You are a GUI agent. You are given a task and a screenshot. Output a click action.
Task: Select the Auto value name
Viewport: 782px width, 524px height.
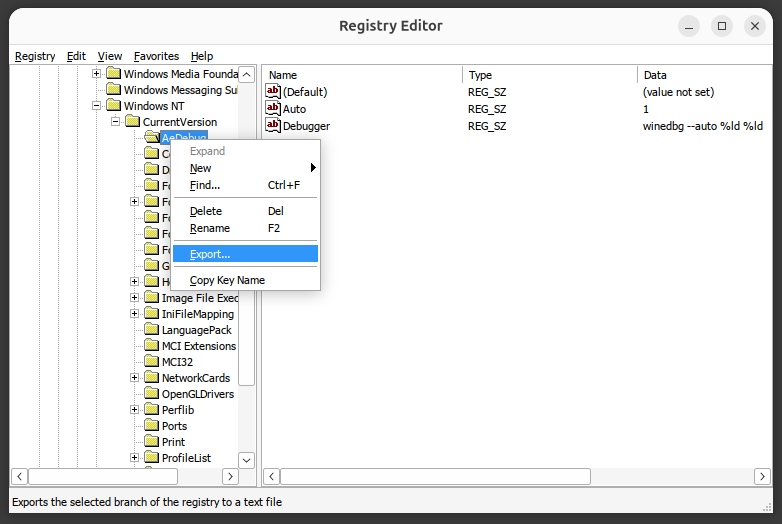point(294,109)
